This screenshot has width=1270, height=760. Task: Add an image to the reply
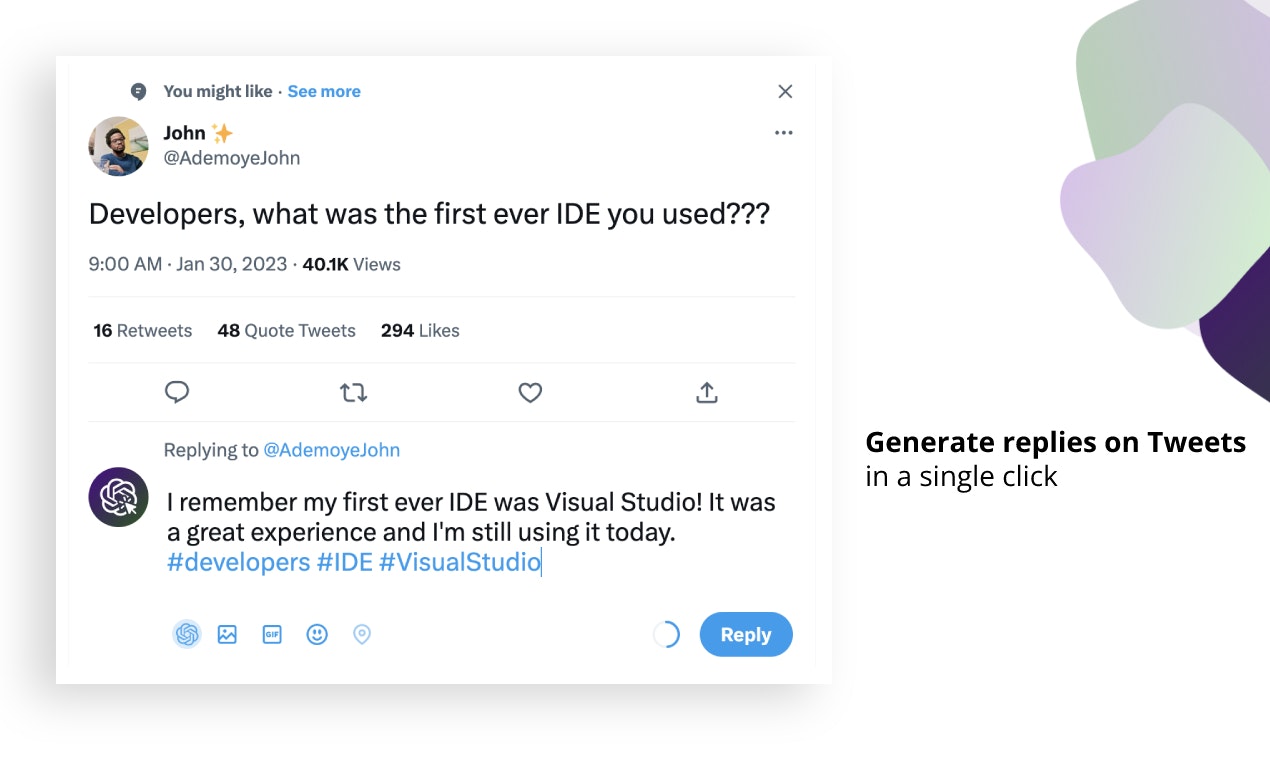click(227, 634)
